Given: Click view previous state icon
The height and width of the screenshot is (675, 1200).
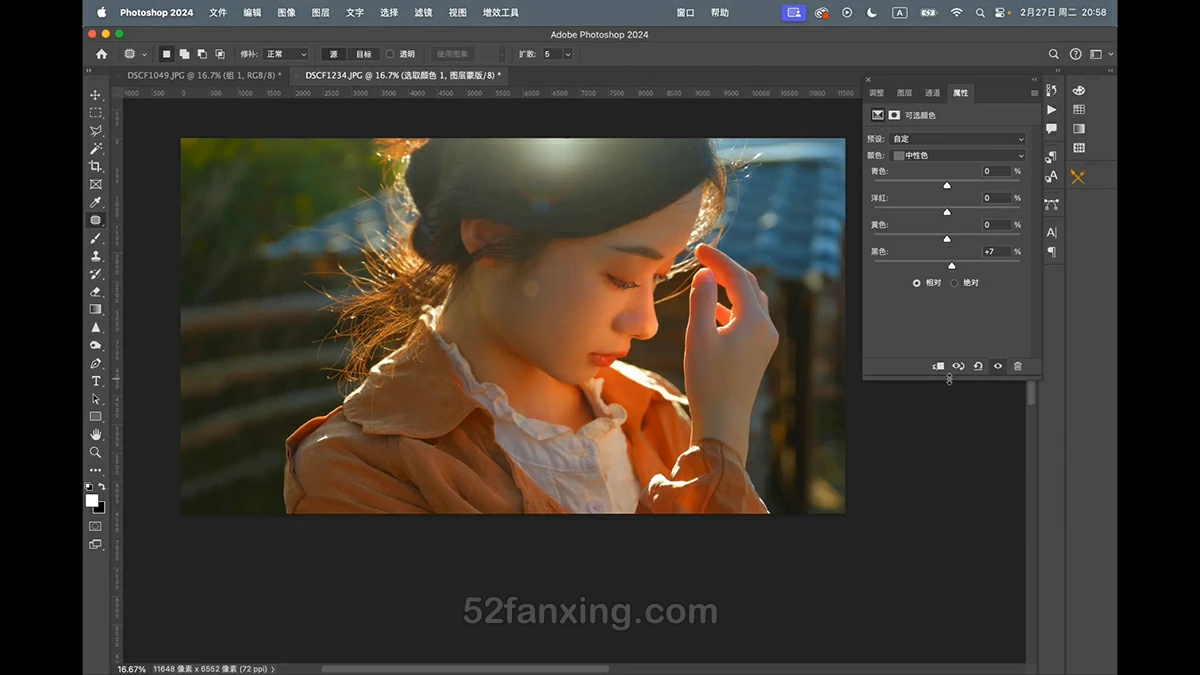Looking at the screenshot, I should click(958, 366).
